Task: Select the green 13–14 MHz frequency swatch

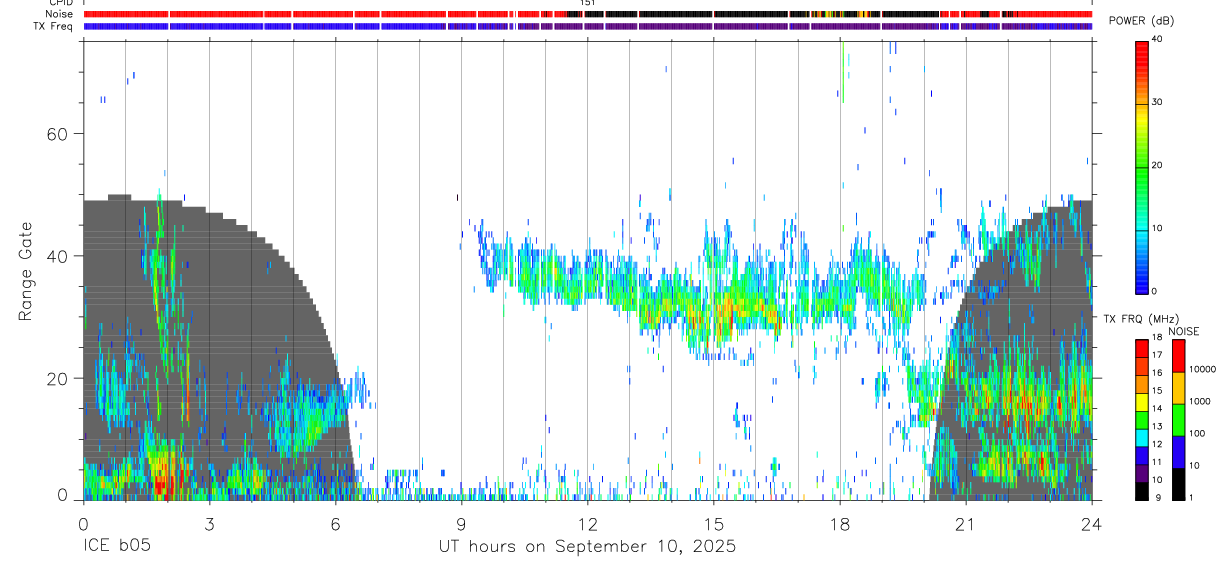Action: click(x=1141, y=419)
